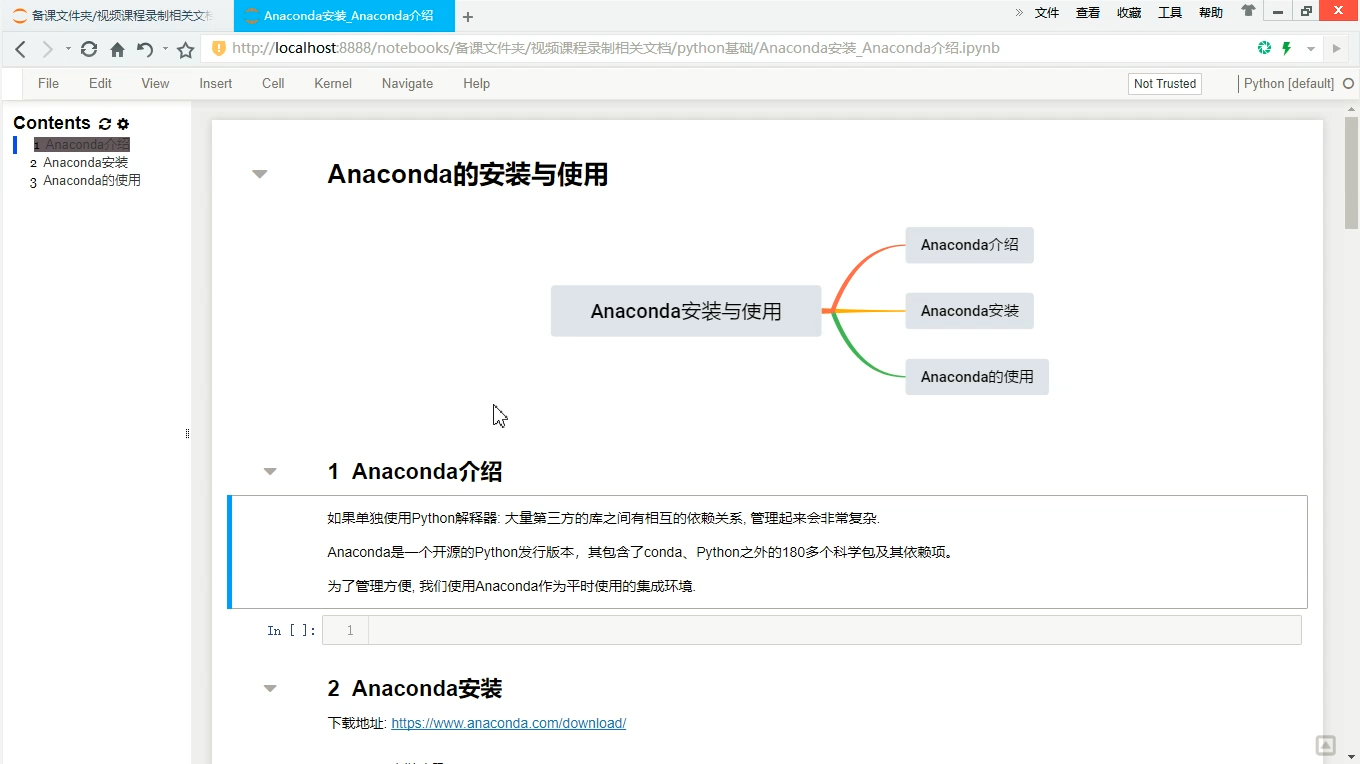Refresh the Contents table of contents
Screen dimensions: 1360x764
pos(105,124)
